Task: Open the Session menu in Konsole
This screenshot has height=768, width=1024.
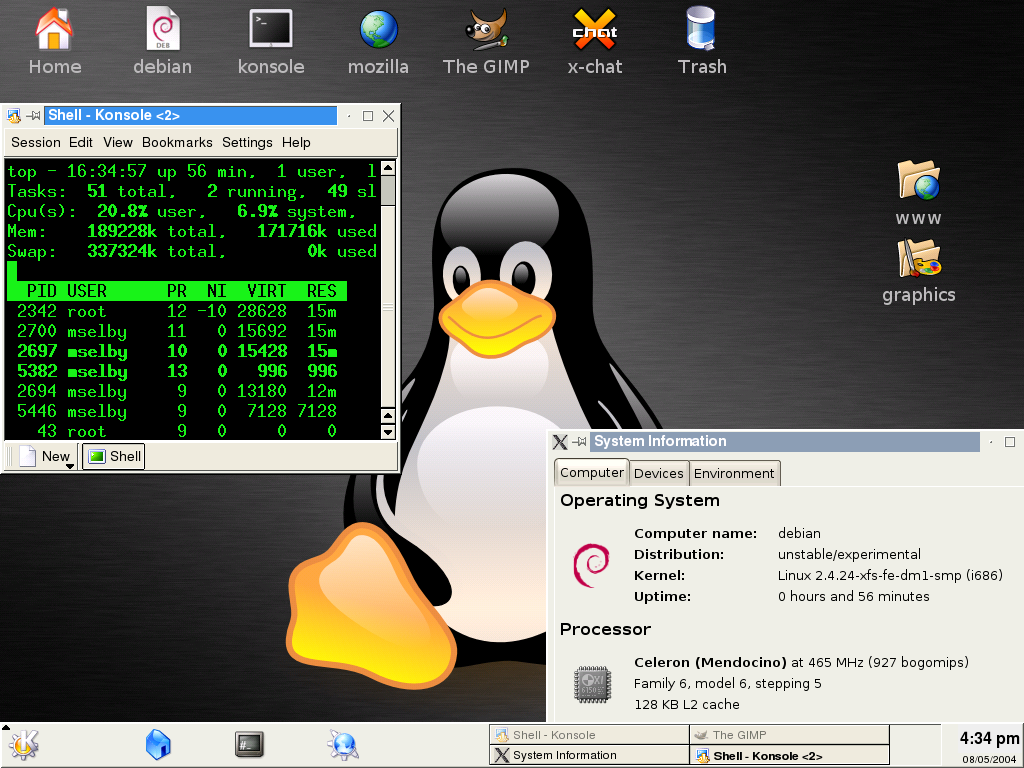Action: pos(36,142)
